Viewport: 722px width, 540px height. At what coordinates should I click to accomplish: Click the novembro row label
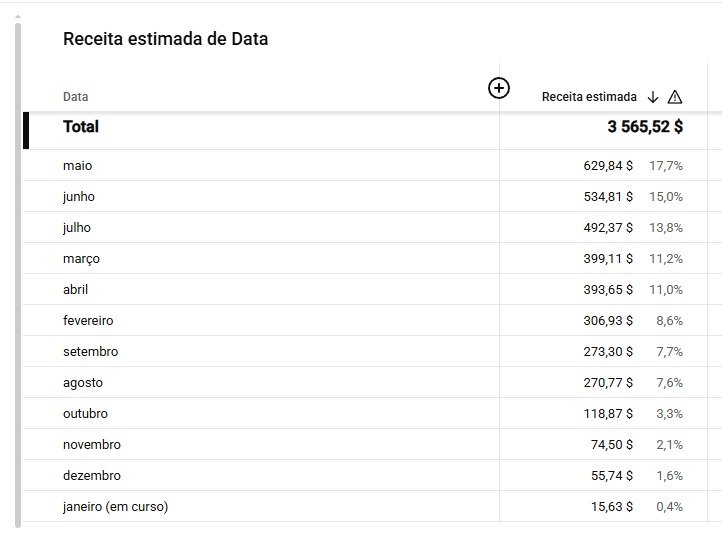(x=91, y=445)
